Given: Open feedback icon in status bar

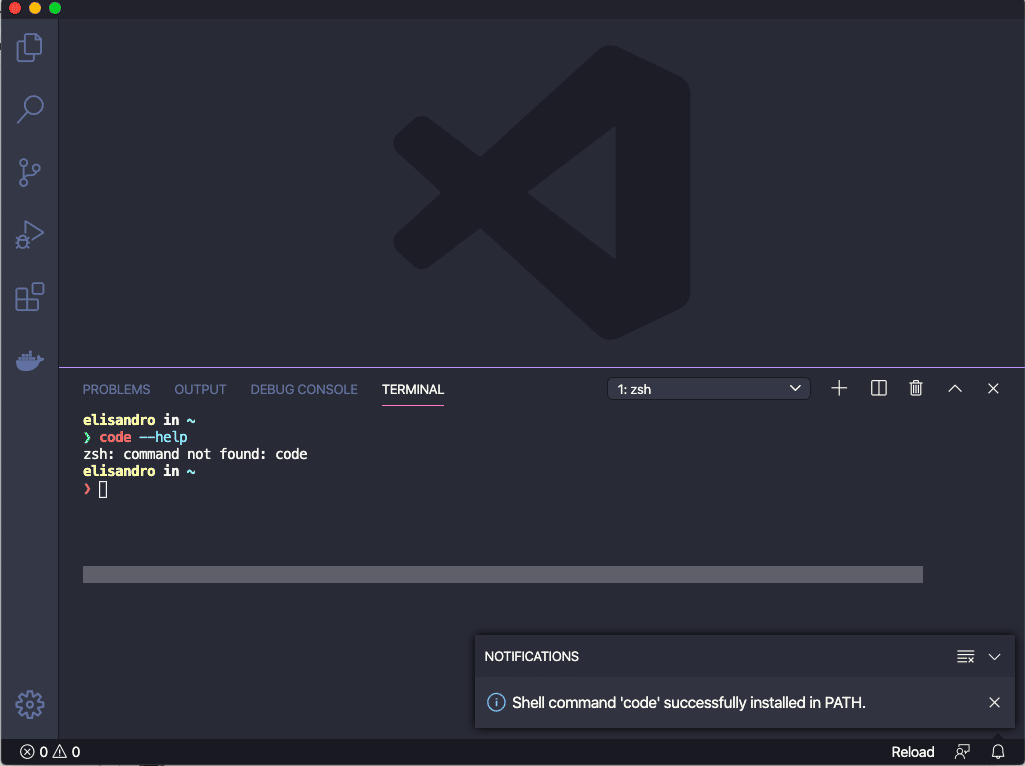Looking at the screenshot, I should (962, 752).
